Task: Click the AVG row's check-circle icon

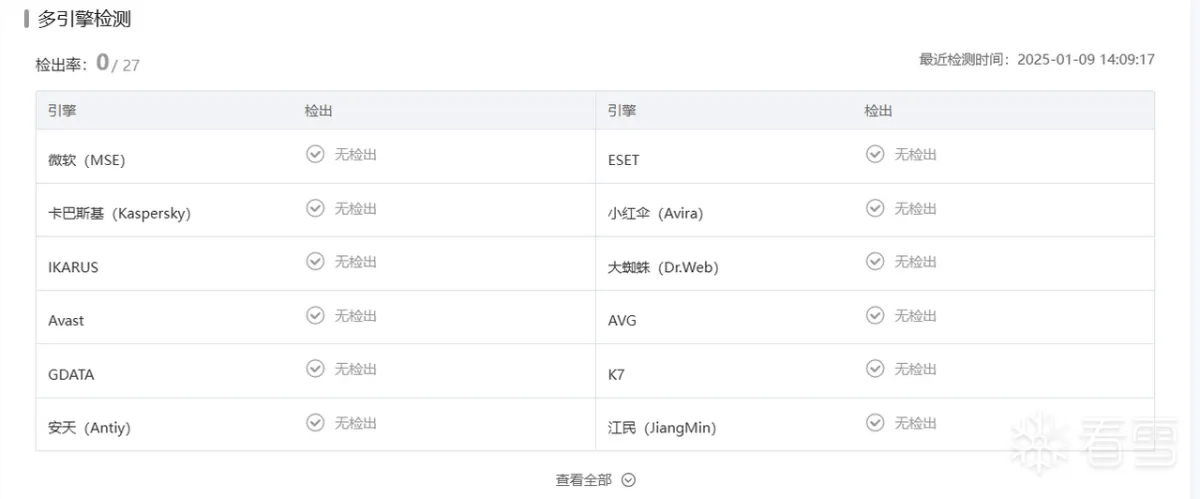Action: point(875,315)
